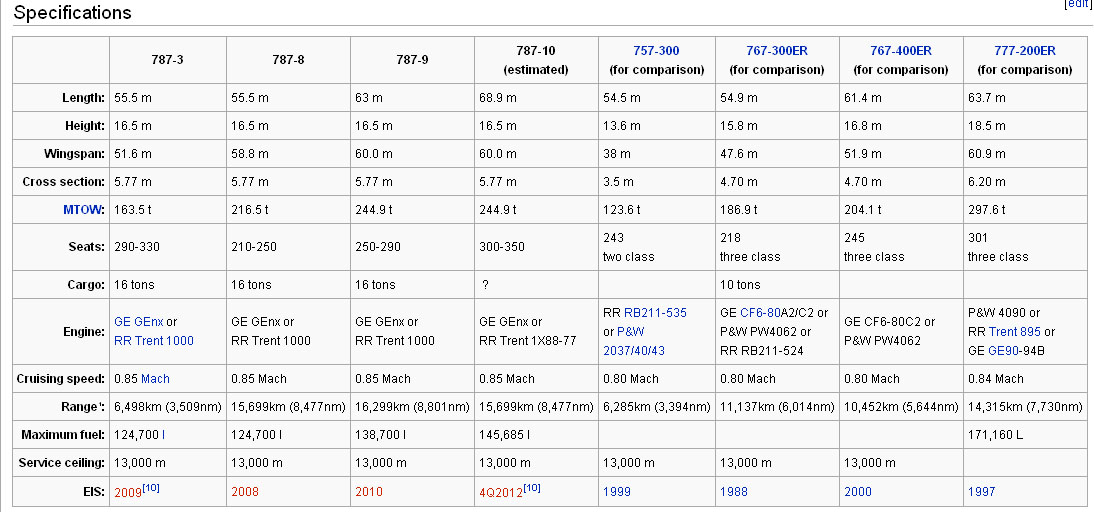This screenshot has width=1094, height=512.
Task: Click the Service ceiling row header
Action: tap(61, 462)
